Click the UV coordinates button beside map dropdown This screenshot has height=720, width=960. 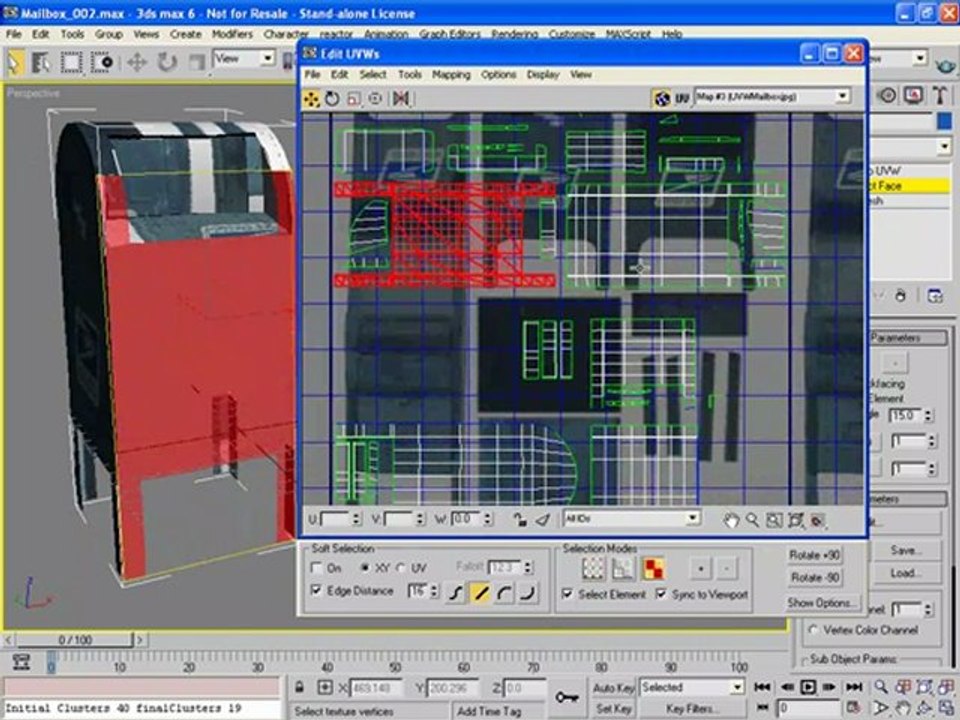[x=682, y=98]
